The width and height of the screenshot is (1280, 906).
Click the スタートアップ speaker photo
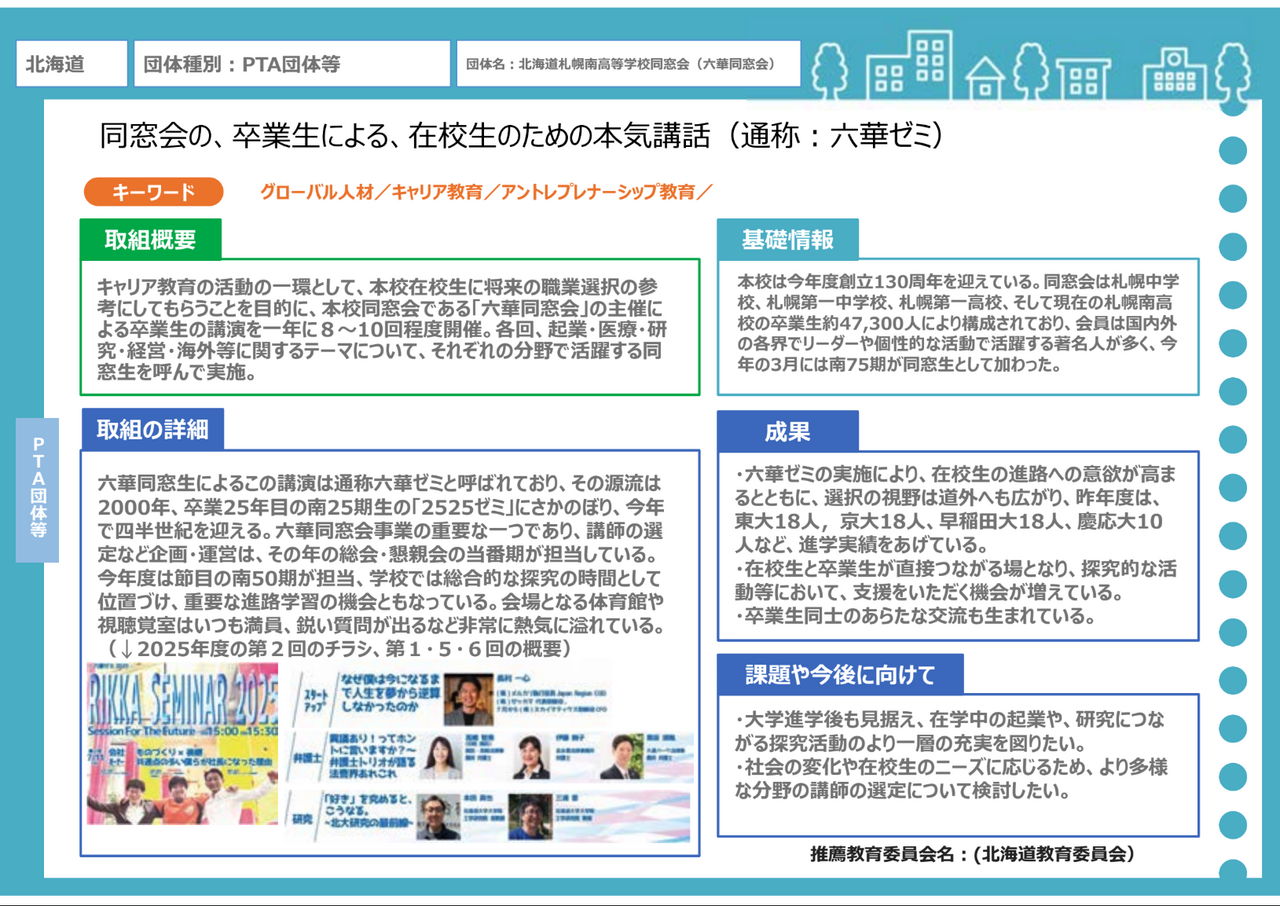point(468,700)
